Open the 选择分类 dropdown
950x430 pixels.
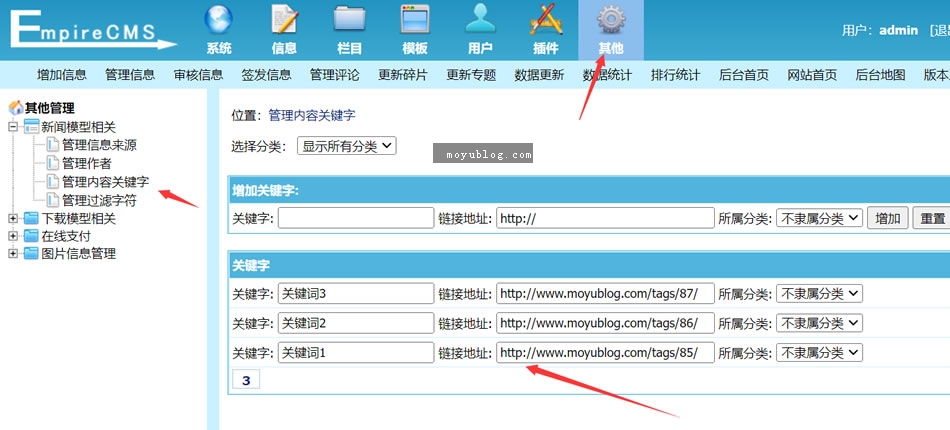coord(346,146)
